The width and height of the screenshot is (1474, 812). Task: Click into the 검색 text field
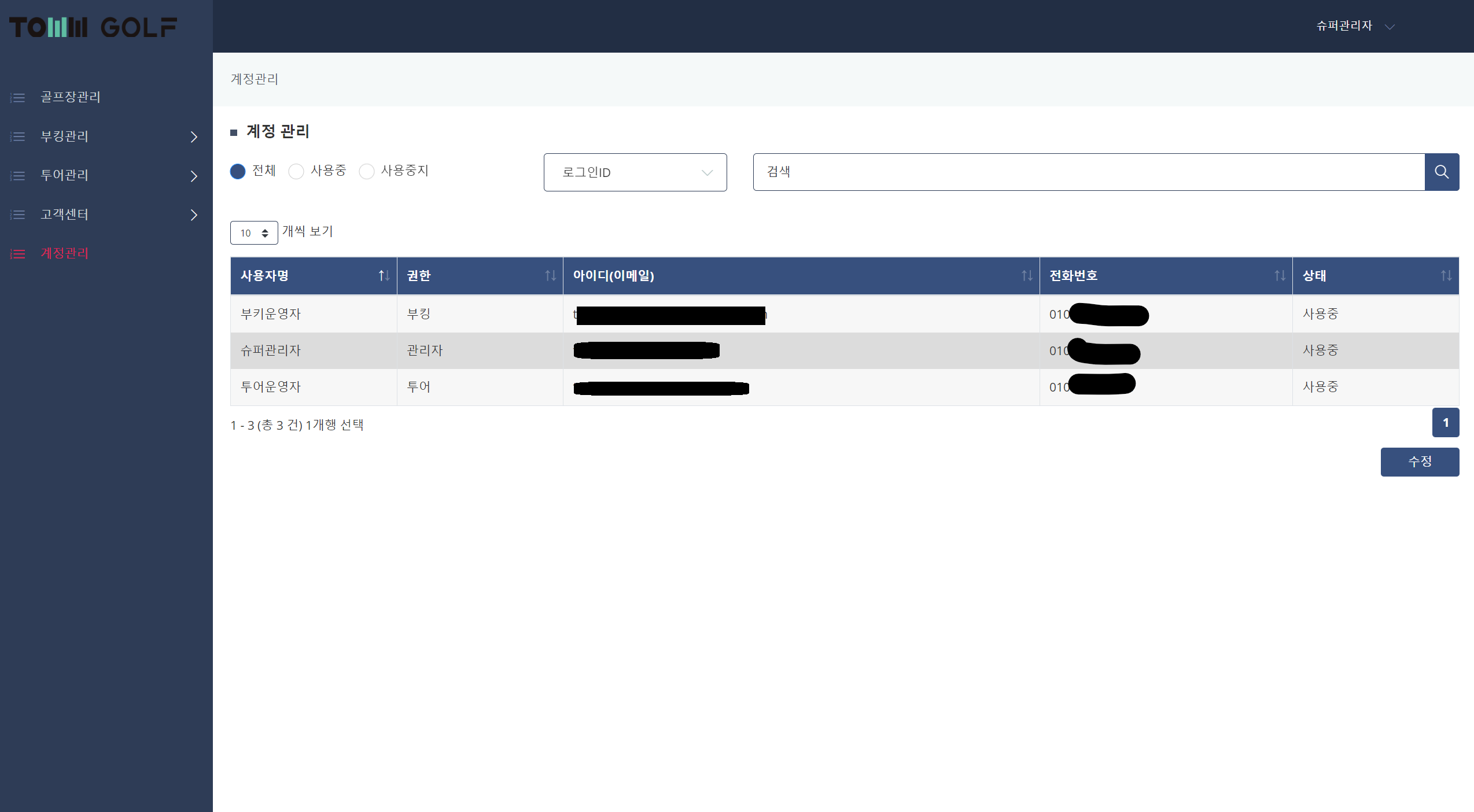[x=1088, y=172]
